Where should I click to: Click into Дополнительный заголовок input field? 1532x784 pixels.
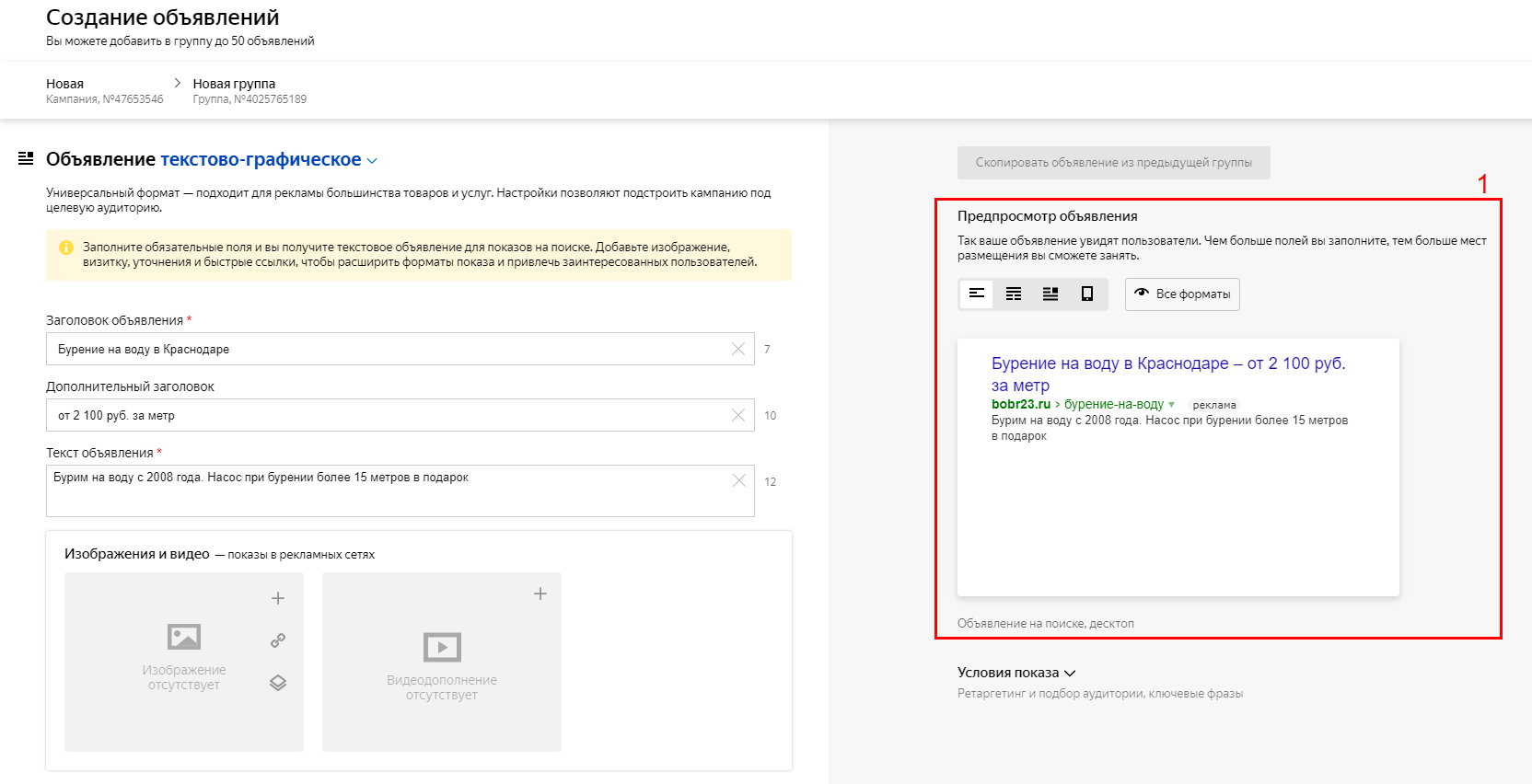[x=400, y=415]
